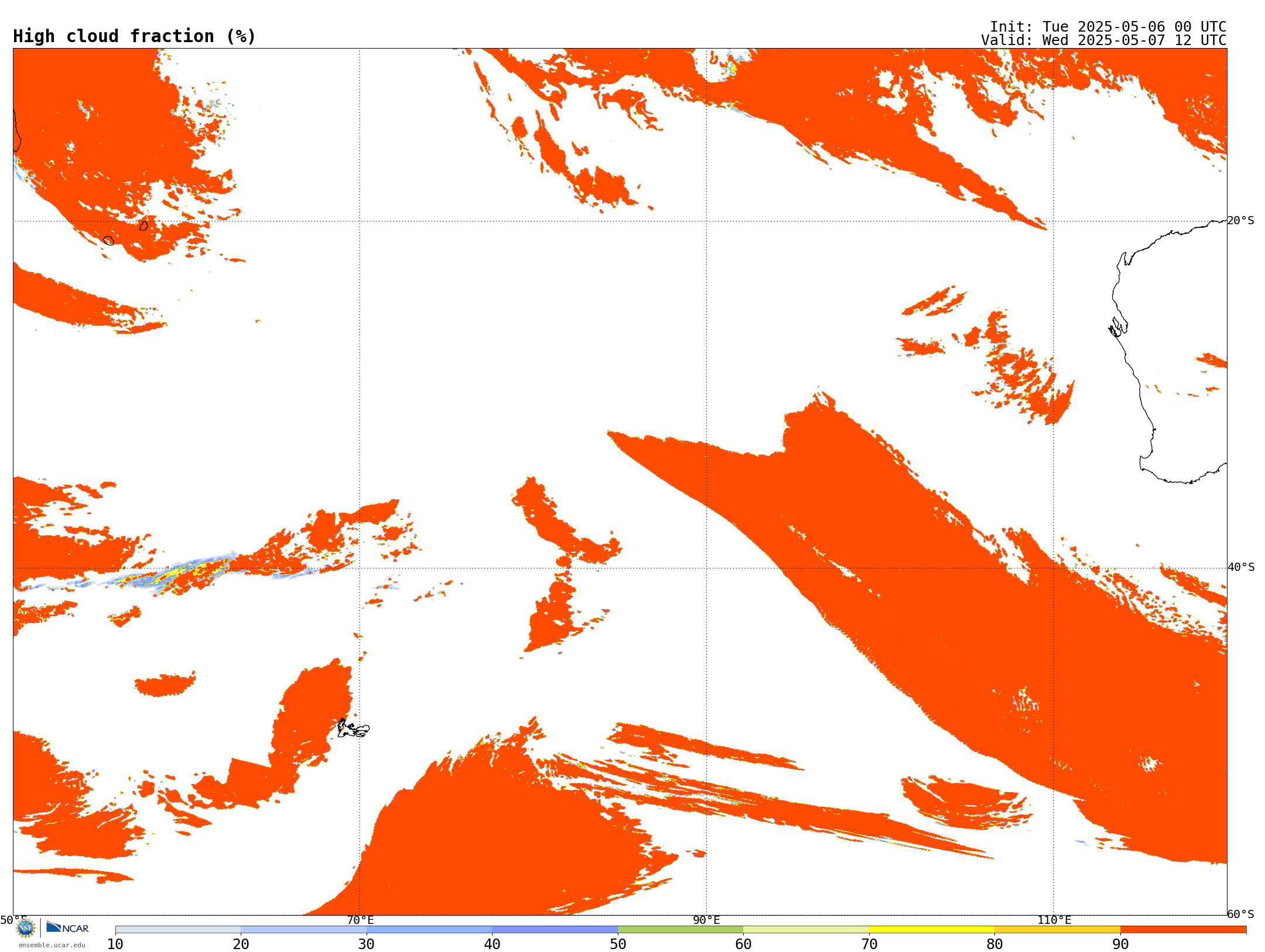1265x952 pixels.
Task: Click the 60°S latitude label
Action: click(x=1240, y=914)
